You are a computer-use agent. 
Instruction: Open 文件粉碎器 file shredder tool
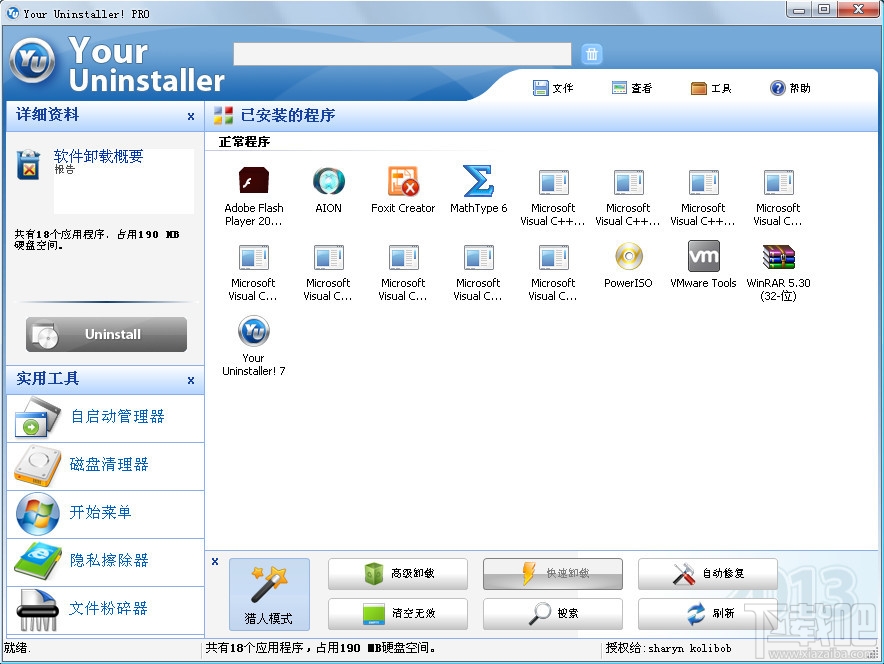click(105, 610)
